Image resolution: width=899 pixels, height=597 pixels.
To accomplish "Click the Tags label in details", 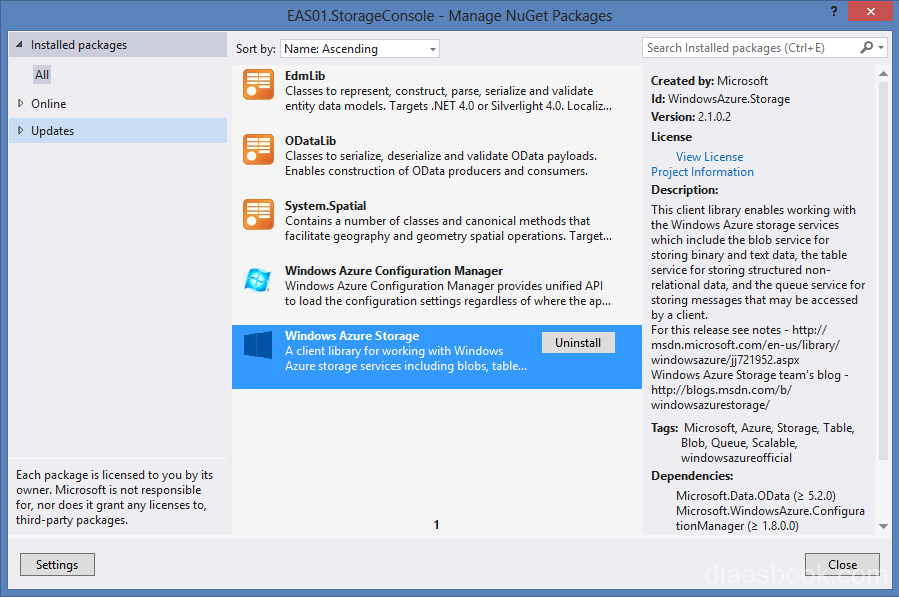I will click(665, 428).
